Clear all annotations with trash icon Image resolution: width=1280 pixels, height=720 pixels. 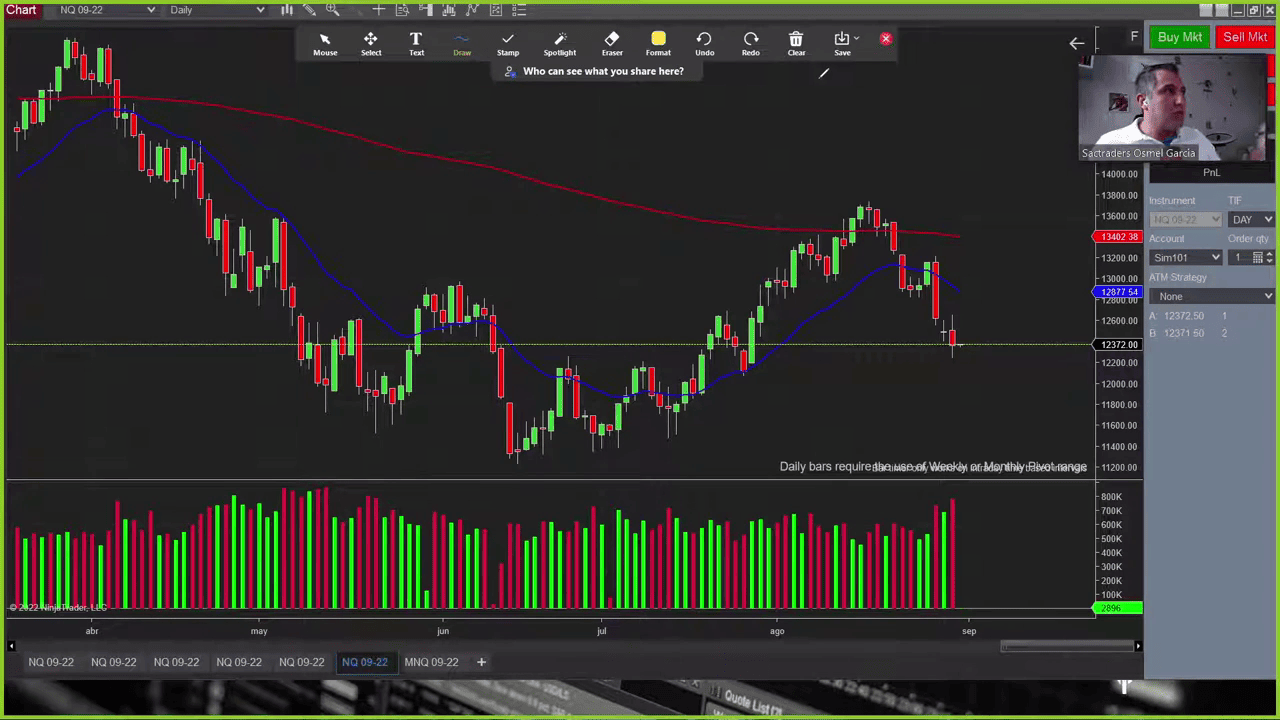pos(796,43)
